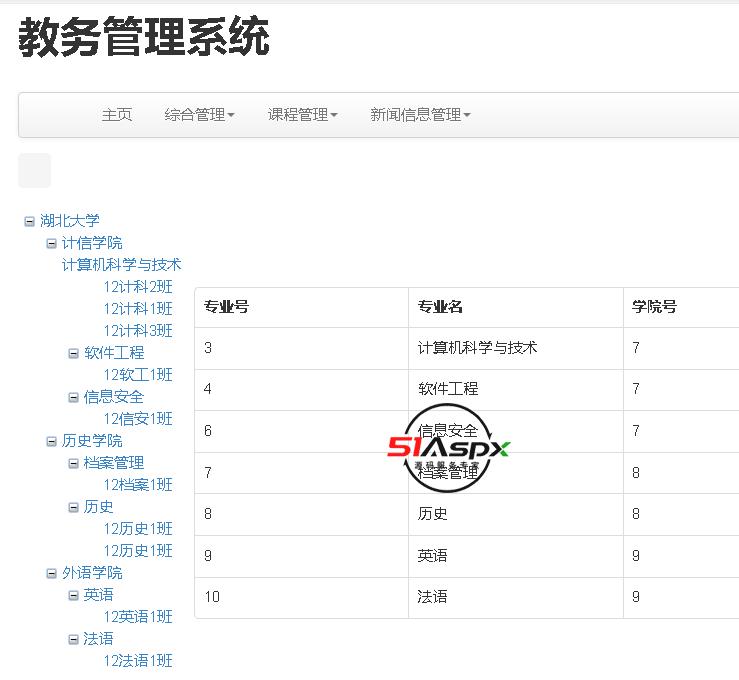Open the 12软工1班 class in the tree
The width and height of the screenshot is (739, 680).
click(138, 375)
